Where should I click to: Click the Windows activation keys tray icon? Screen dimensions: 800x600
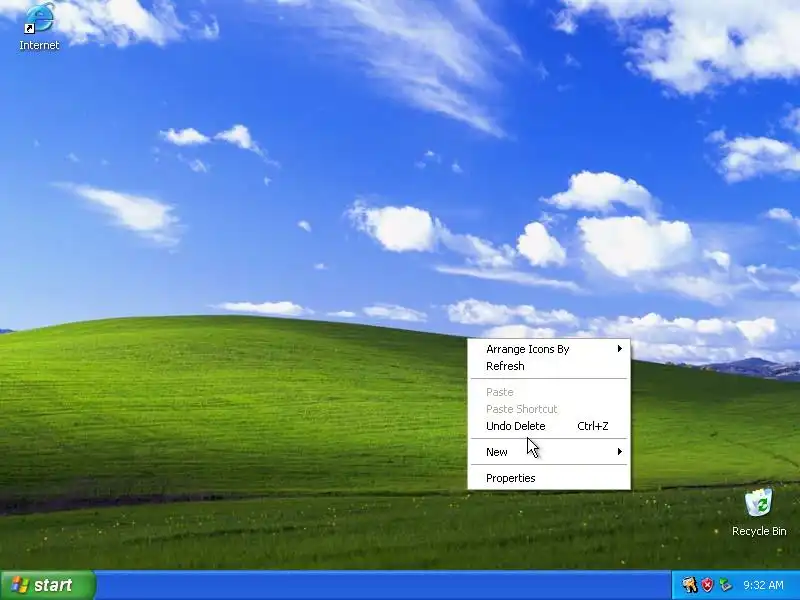click(690, 585)
